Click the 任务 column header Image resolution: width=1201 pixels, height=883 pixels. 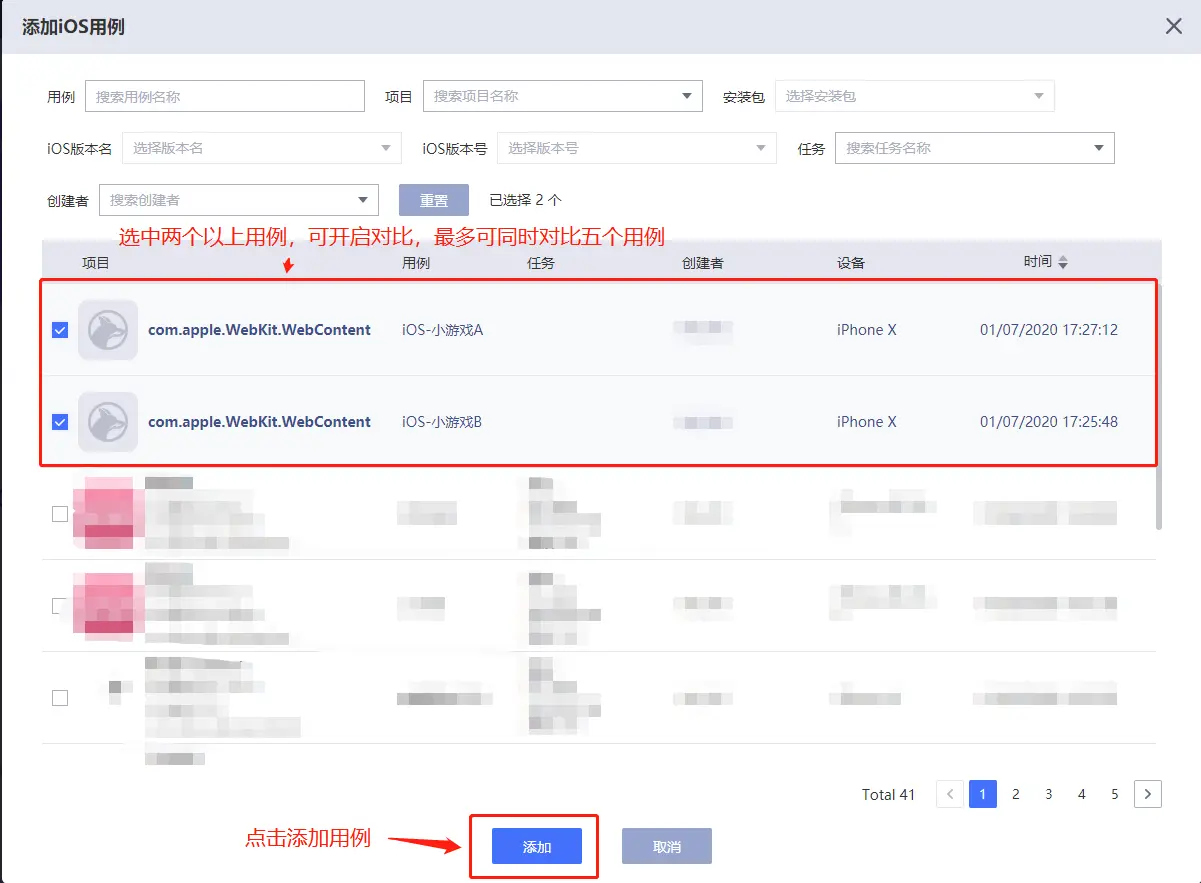pyautogui.click(x=541, y=263)
